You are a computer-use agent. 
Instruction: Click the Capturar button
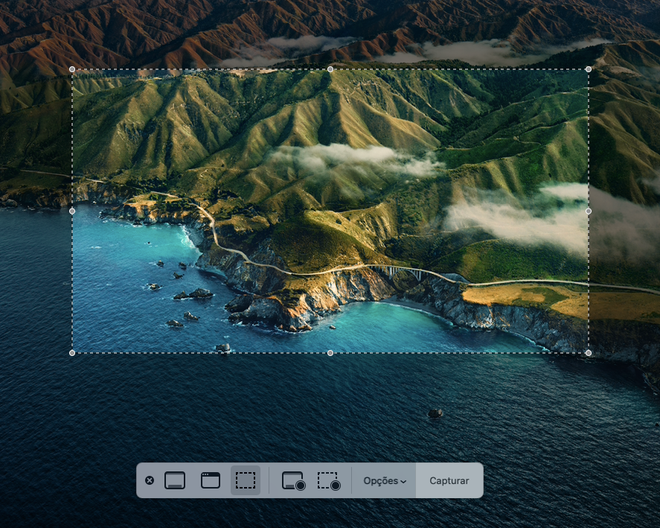449,480
